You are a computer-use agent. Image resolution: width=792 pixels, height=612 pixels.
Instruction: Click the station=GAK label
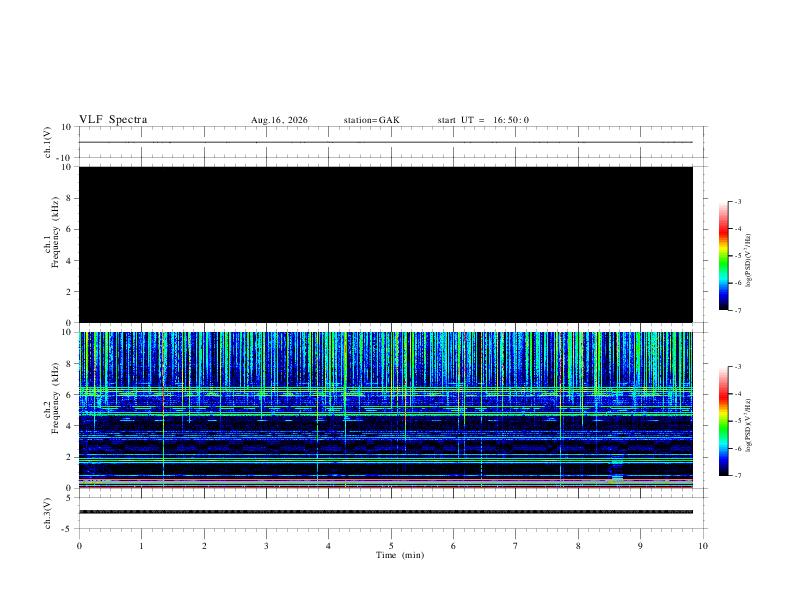point(372,120)
